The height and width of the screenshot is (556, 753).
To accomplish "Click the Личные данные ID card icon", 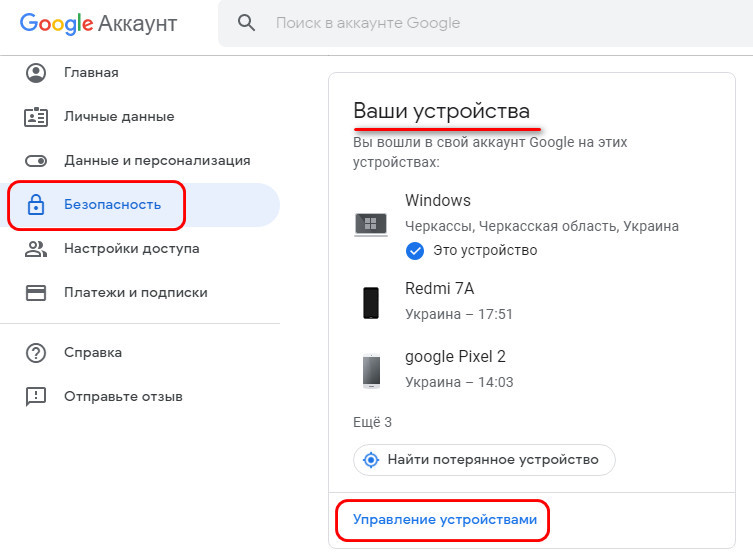I will coord(36,117).
